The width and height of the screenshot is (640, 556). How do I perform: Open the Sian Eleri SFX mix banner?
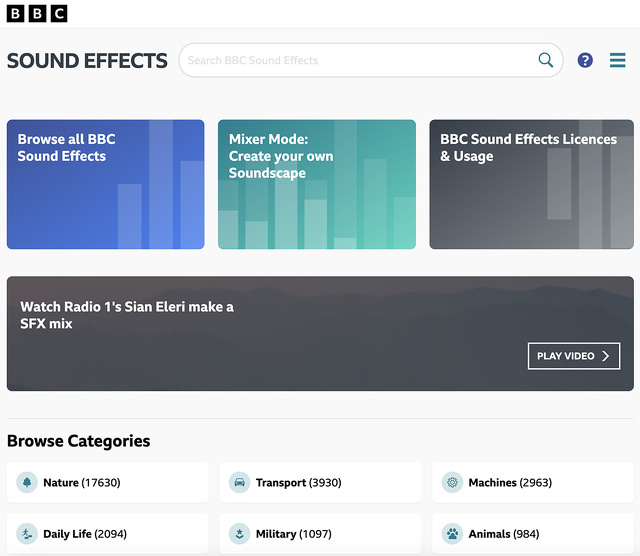pyautogui.click(x=320, y=333)
